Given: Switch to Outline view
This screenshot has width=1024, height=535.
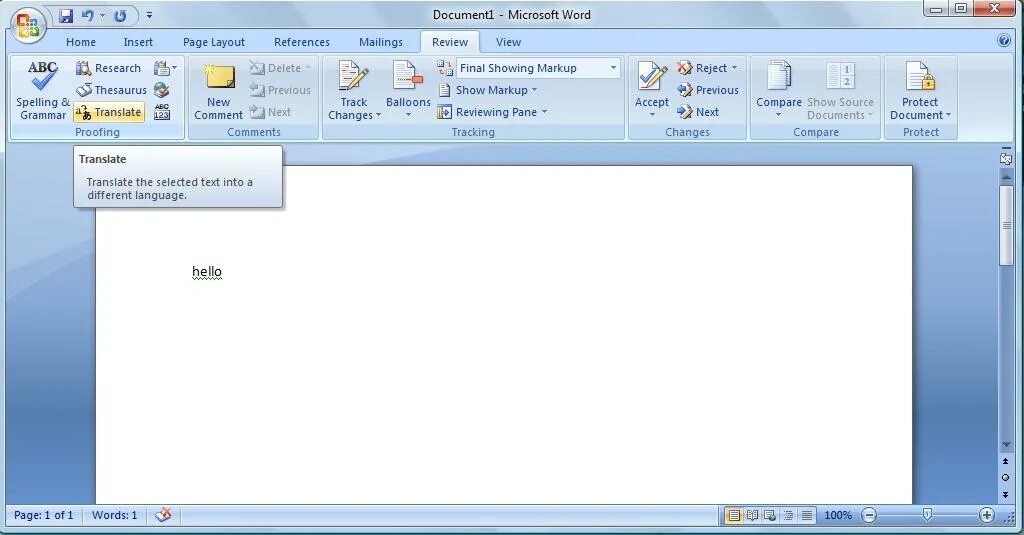Looking at the screenshot, I should coord(789,515).
